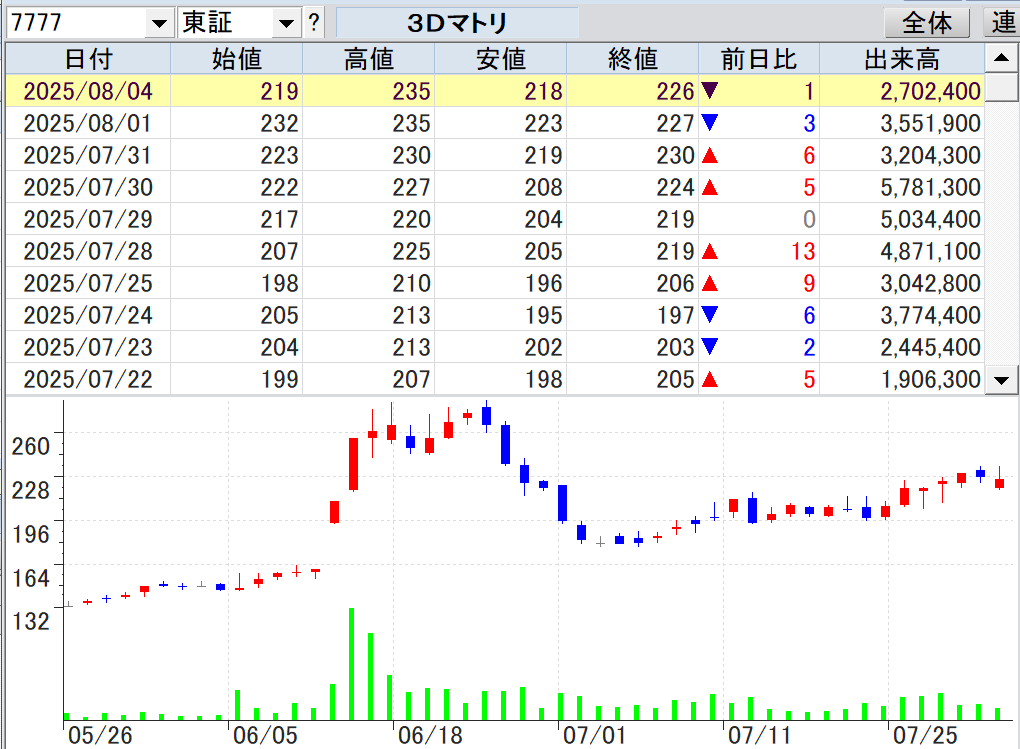
Task: Select the 2025/07/23 date cell
Action: click(x=88, y=347)
